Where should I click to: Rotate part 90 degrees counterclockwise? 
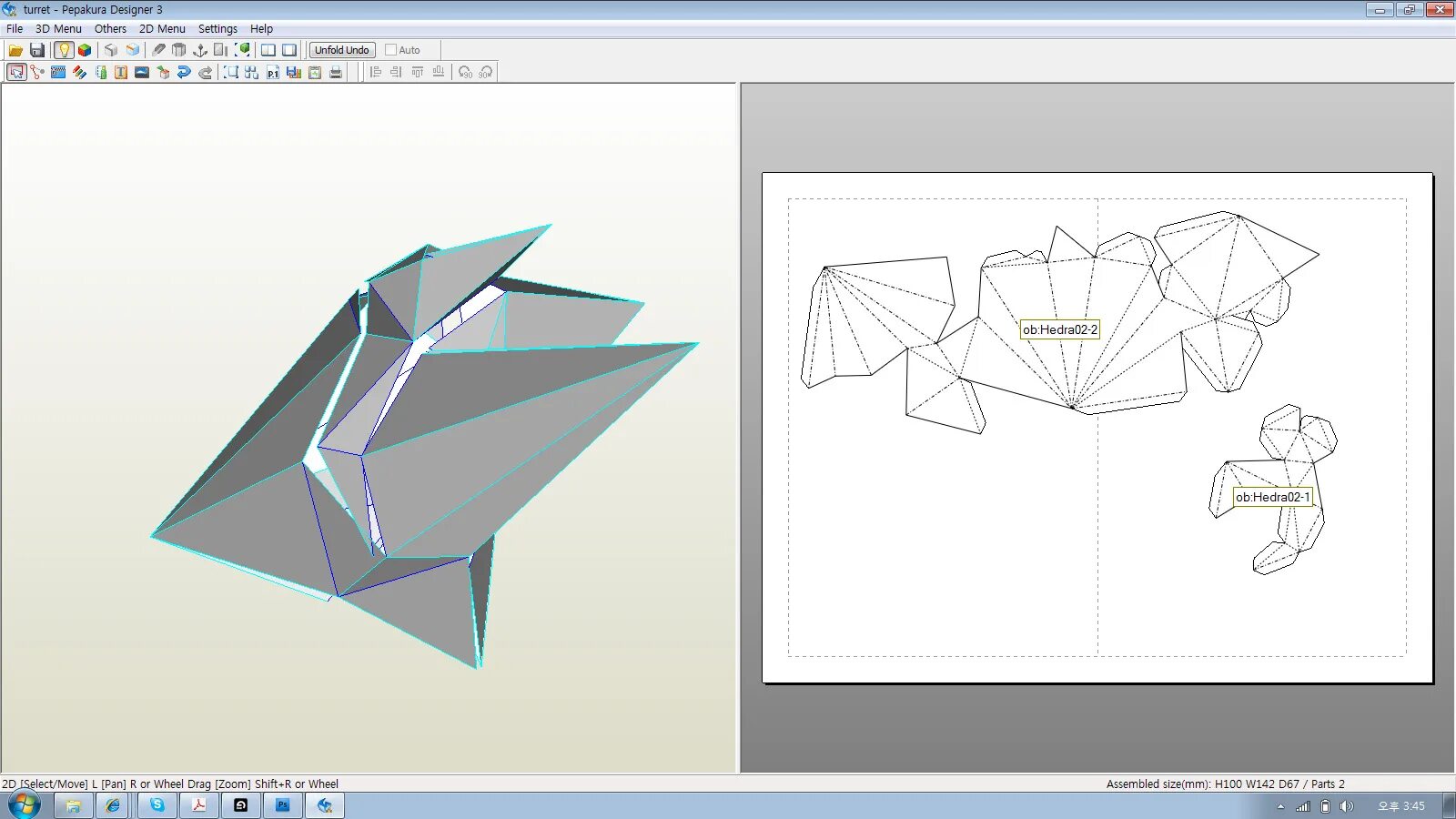[465, 72]
